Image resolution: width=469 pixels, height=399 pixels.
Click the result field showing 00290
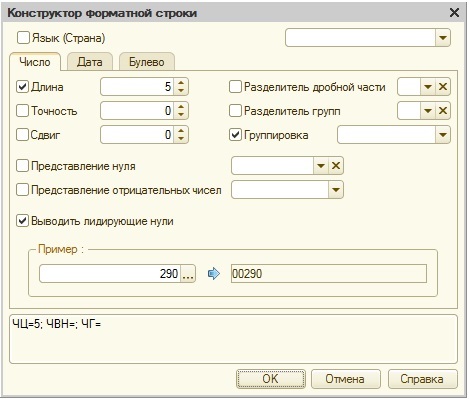[329, 274]
